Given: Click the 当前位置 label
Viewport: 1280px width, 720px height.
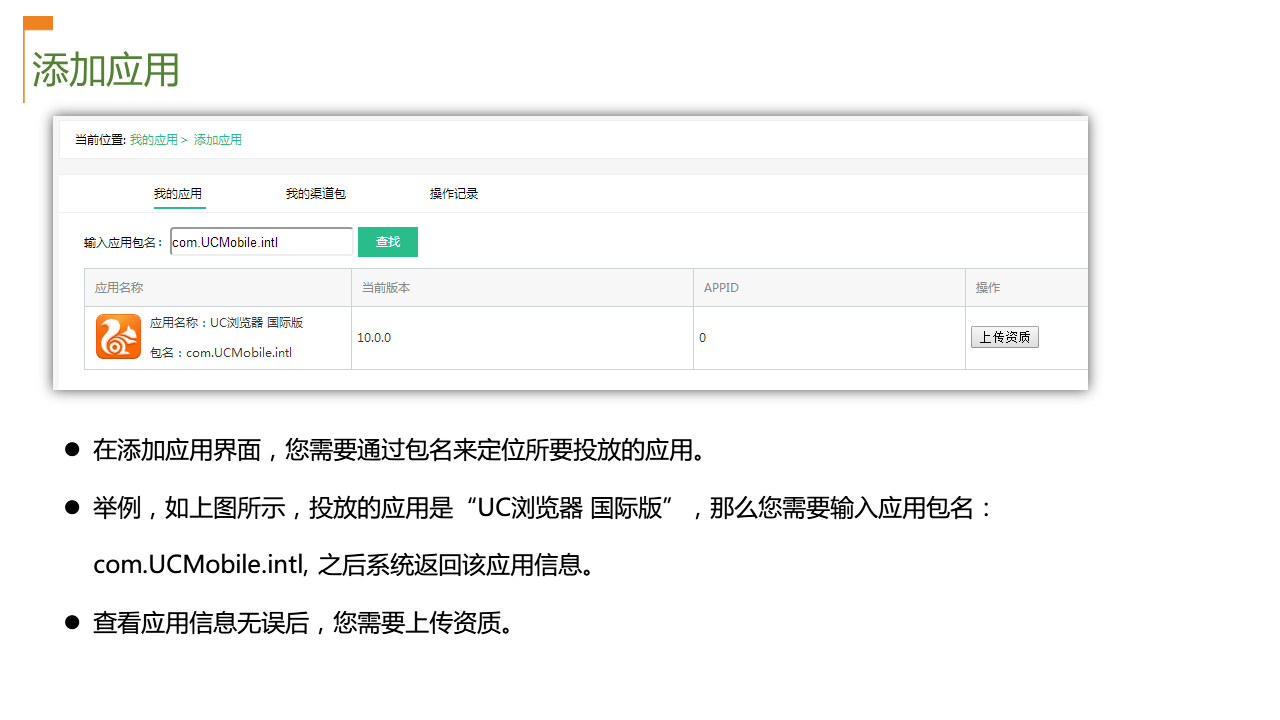Looking at the screenshot, I should [100, 140].
